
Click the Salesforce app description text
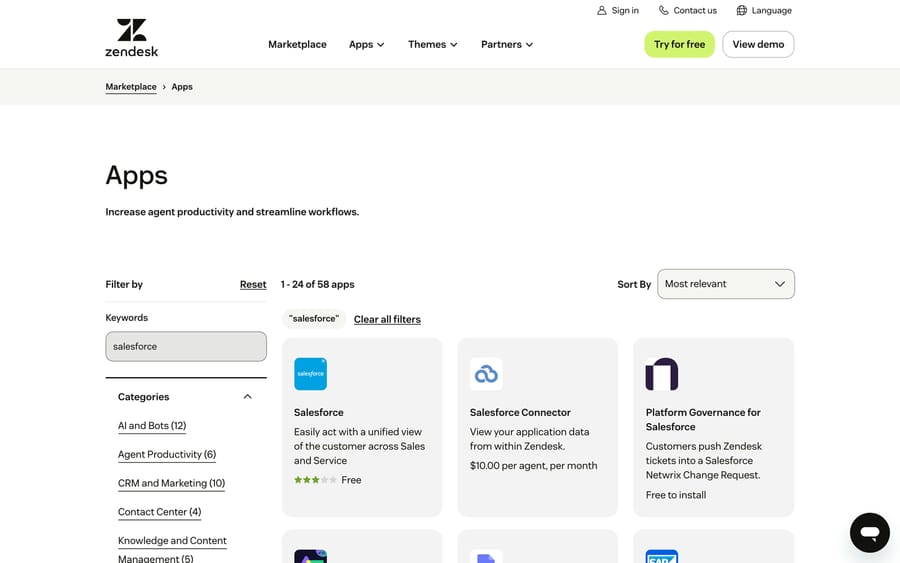[359, 446]
